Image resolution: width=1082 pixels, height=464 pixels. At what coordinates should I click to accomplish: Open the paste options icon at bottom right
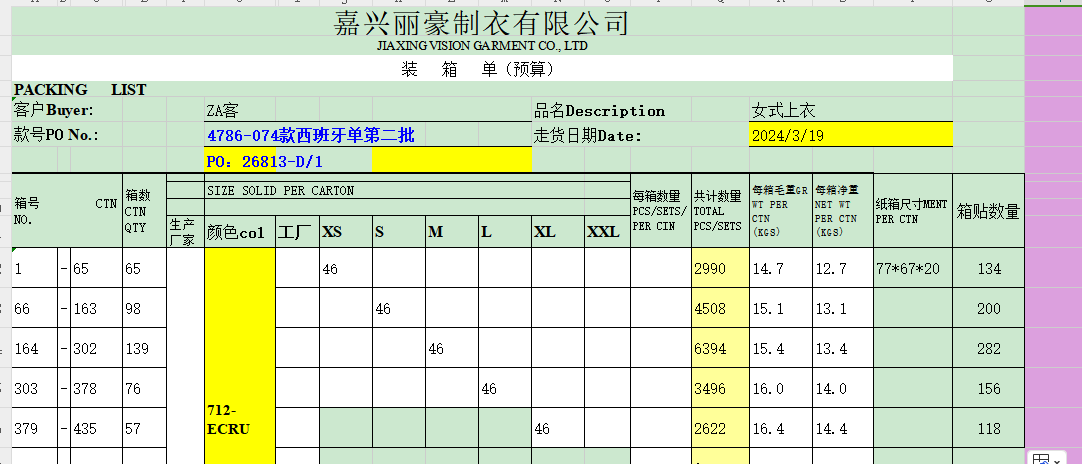click(1041, 458)
